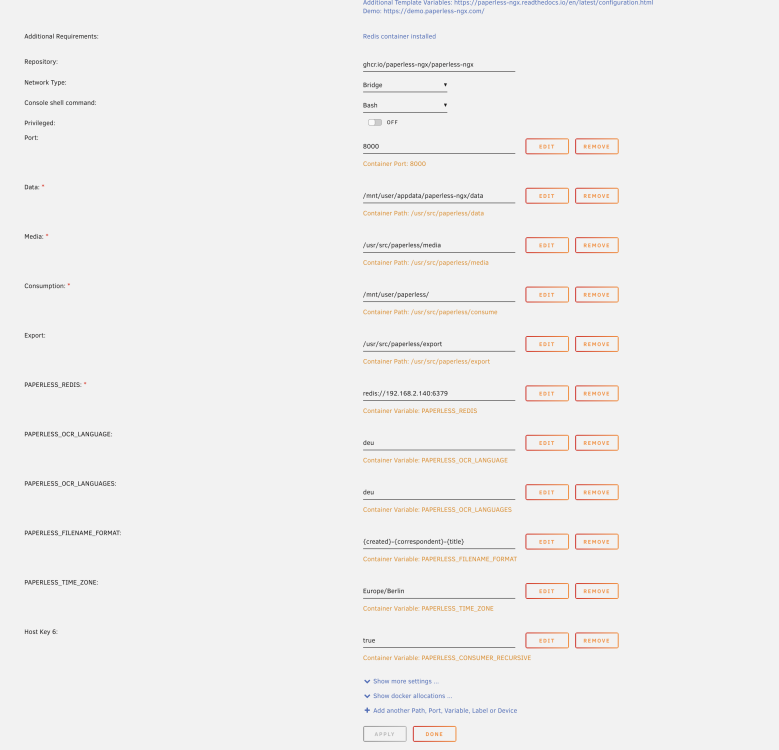Remove the Data path entry
This screenshot has width=779, height=750.
(x=597, y=196)
